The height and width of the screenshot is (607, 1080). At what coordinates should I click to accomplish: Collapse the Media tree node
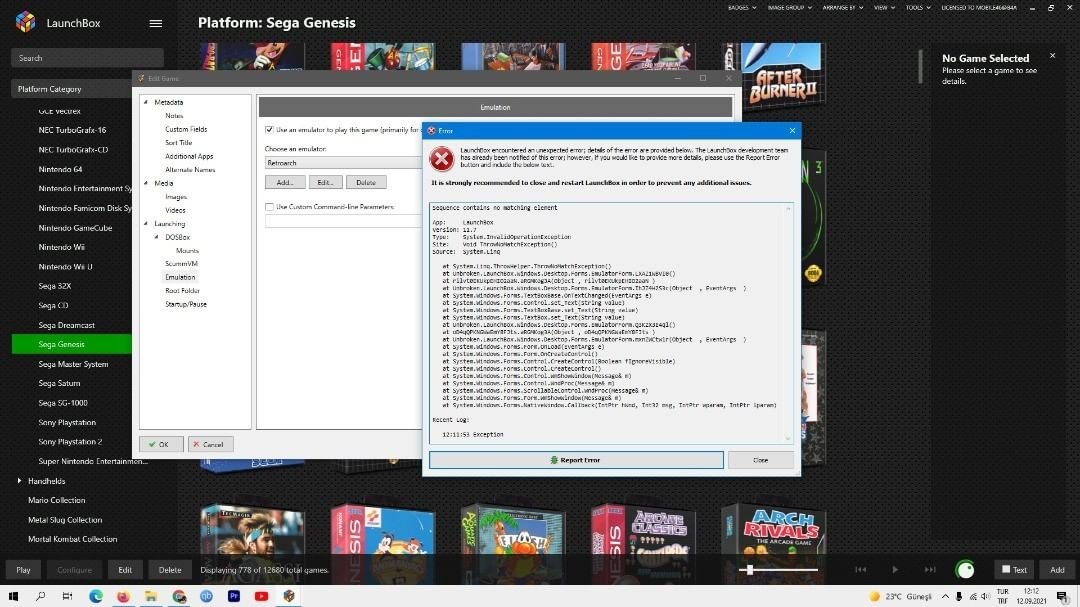pyautogui.click(x=146, y=183)
